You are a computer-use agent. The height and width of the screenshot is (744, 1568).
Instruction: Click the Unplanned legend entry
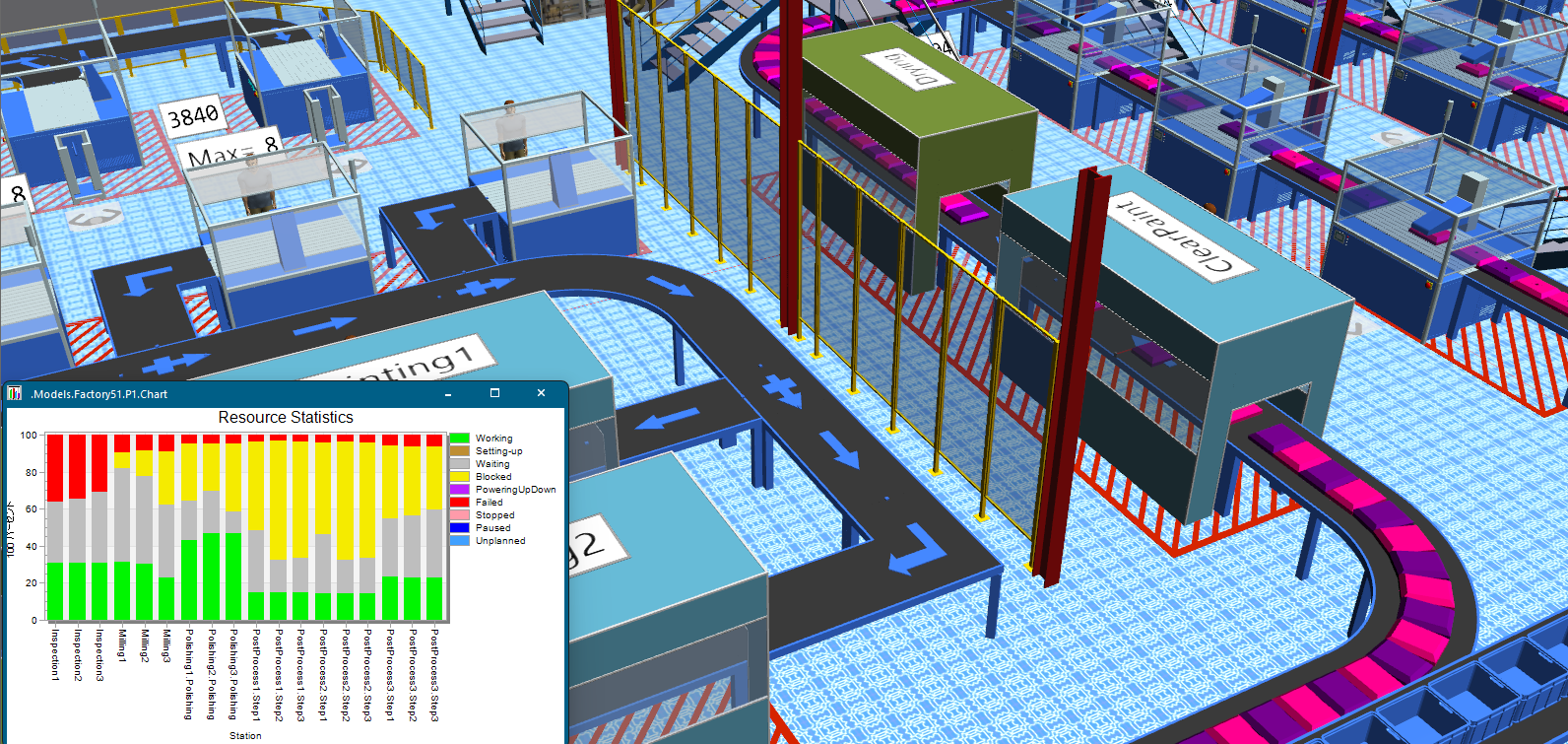click(x=500, y=541)
